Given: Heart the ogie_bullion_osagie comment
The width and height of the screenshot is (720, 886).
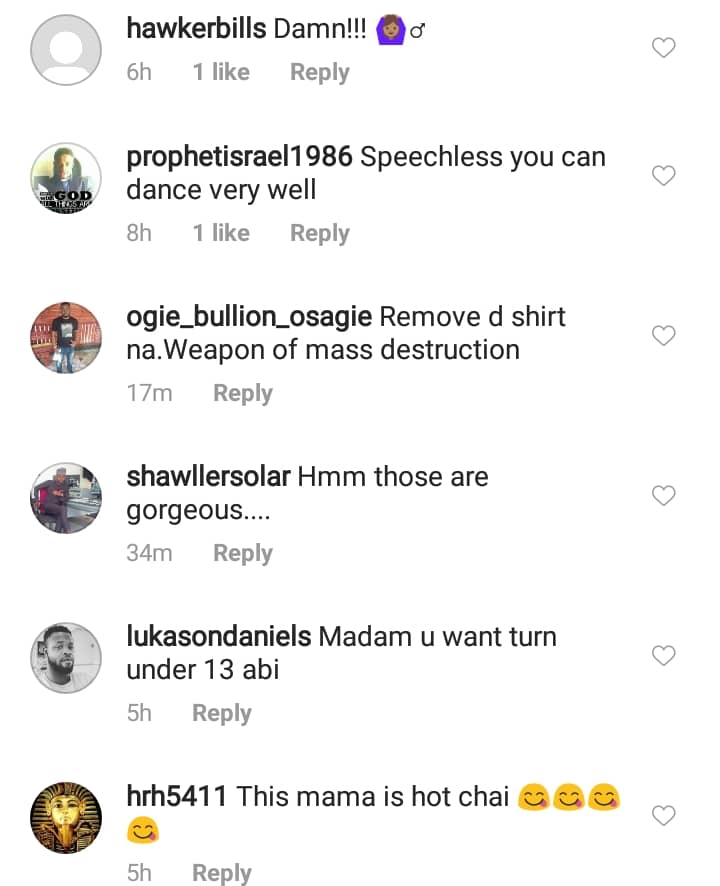Looking at the screenshot, I should tap(664, 336).
